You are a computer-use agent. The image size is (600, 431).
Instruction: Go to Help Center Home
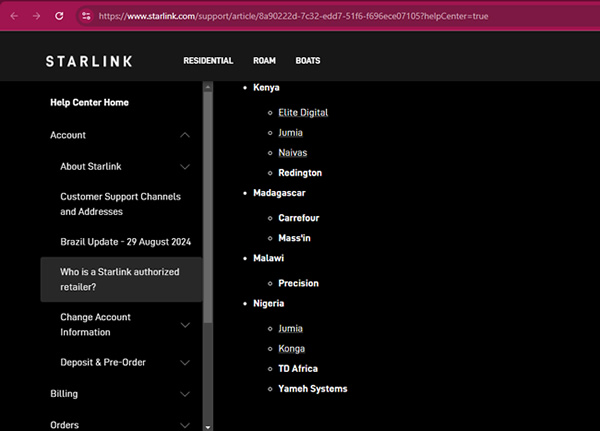click(x=90, y=103)
